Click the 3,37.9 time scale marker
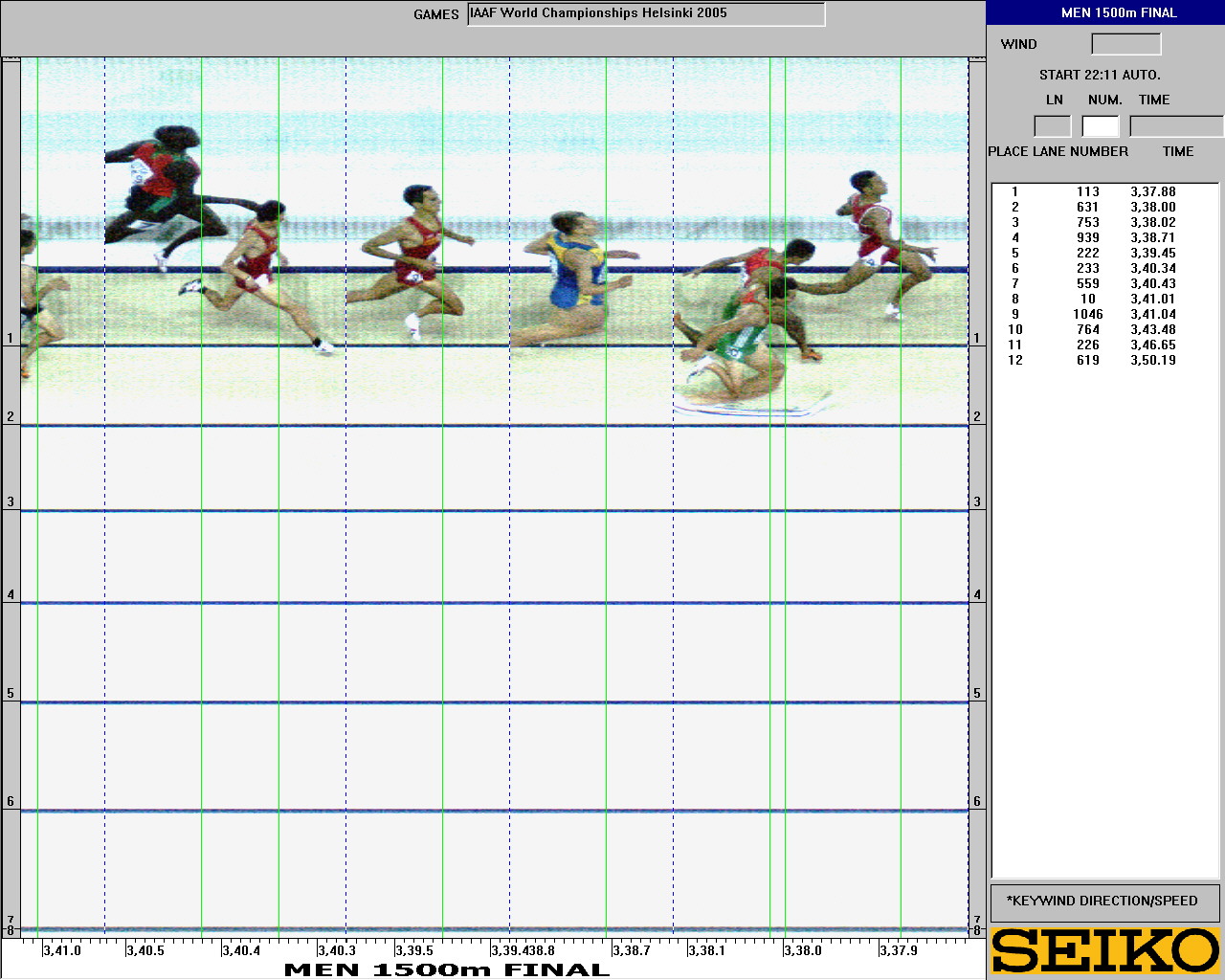The width and height of the screenshot is (1225, 980). (x=898, y=950)
